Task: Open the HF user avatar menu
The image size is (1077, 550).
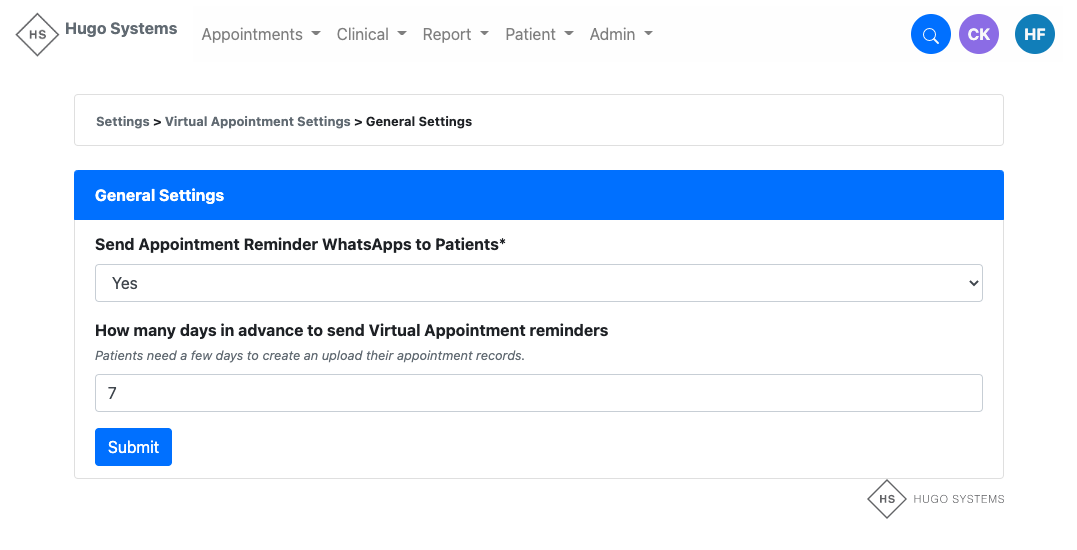Action: 1034,35
